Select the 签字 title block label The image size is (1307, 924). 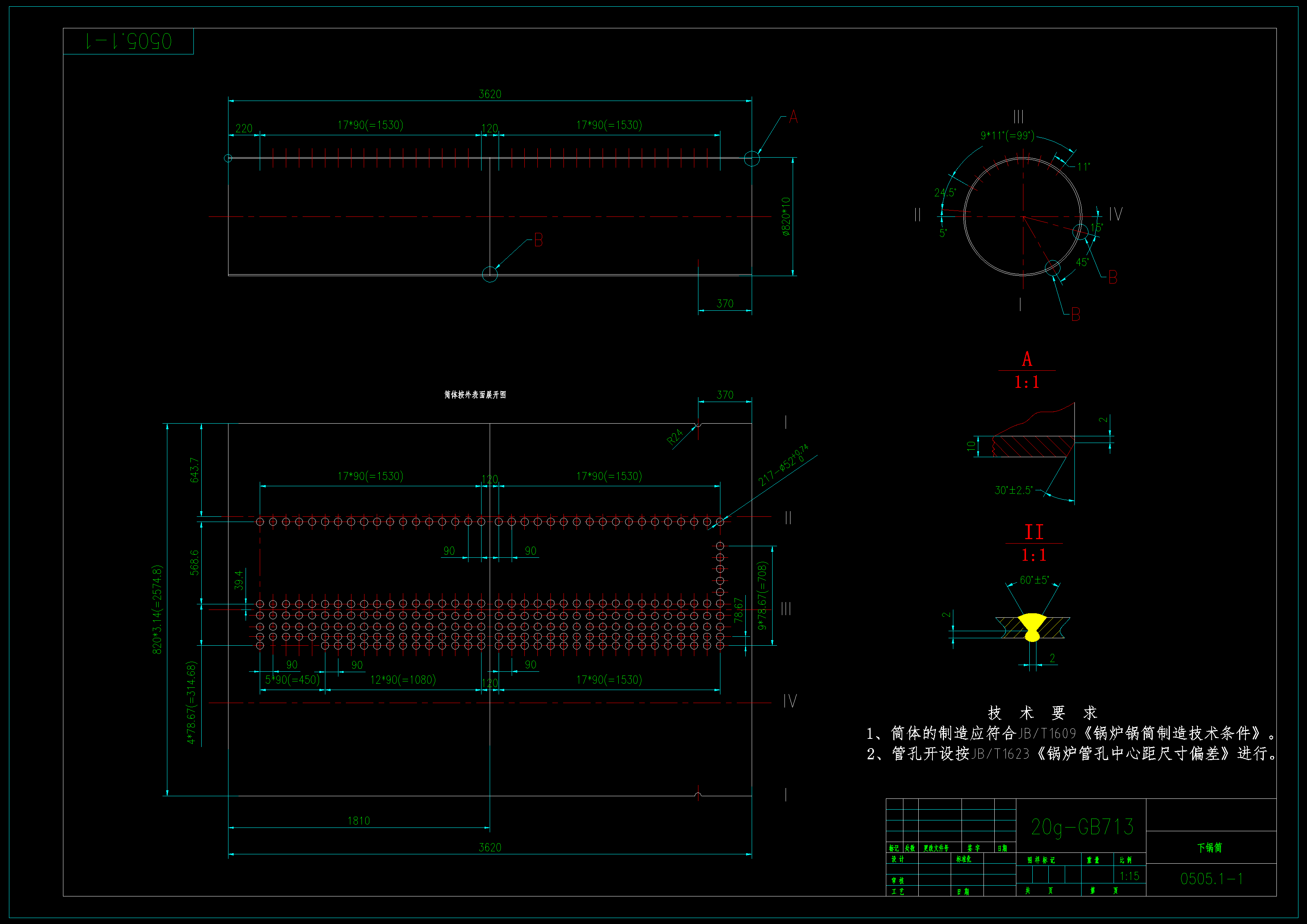(974, 848)
